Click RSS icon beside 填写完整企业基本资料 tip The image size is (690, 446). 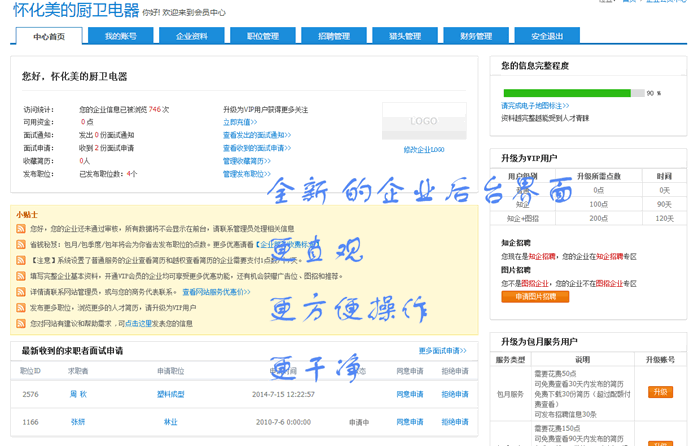pyautogui.click(x=21, y=276)
